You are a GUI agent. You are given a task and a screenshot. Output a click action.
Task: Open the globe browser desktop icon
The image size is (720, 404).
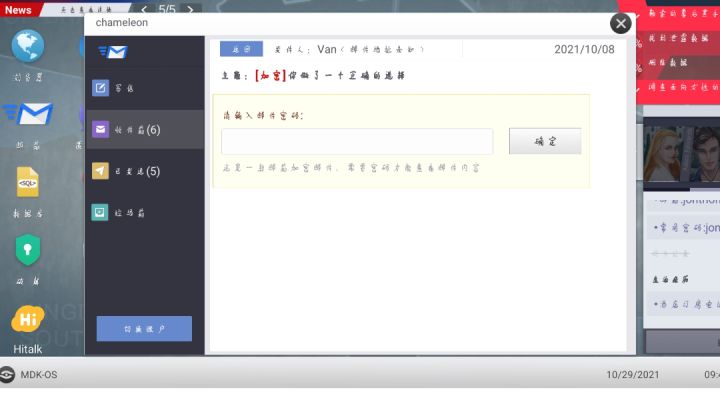coord(28,46)
